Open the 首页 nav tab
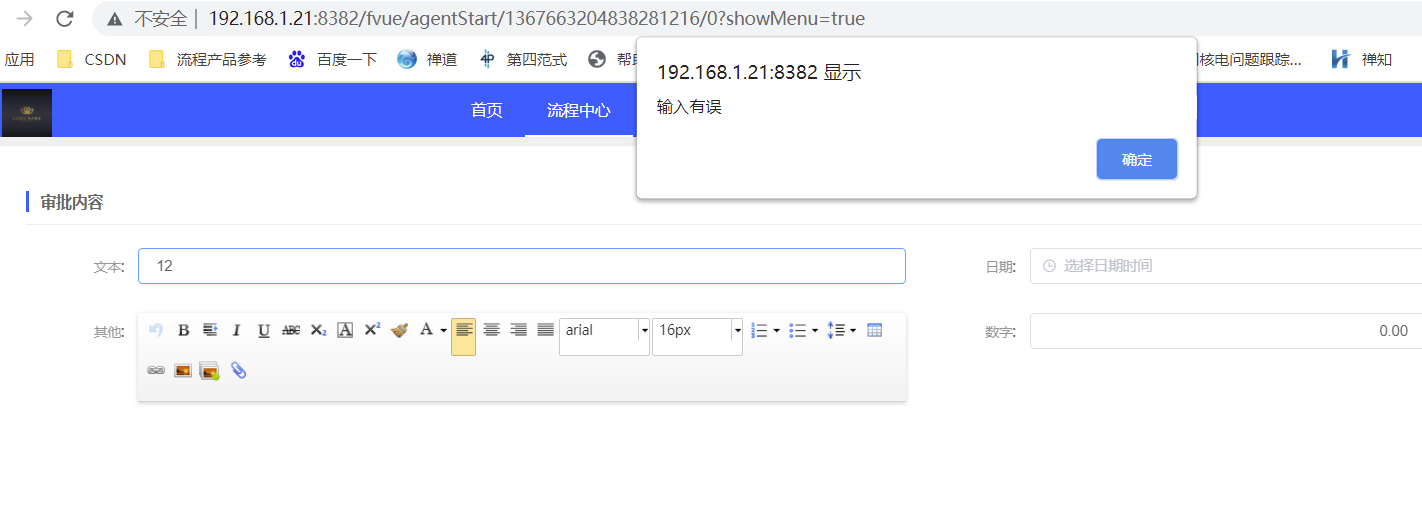 487,110
